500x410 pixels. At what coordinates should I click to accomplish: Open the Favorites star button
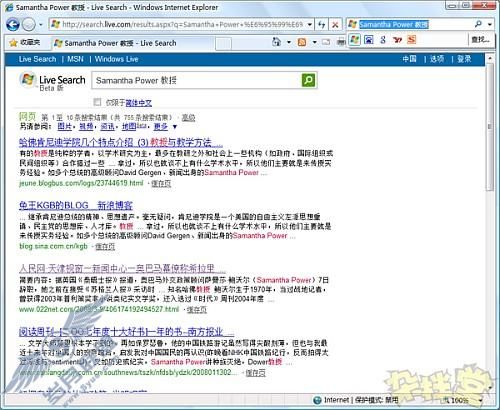point(25,43)
